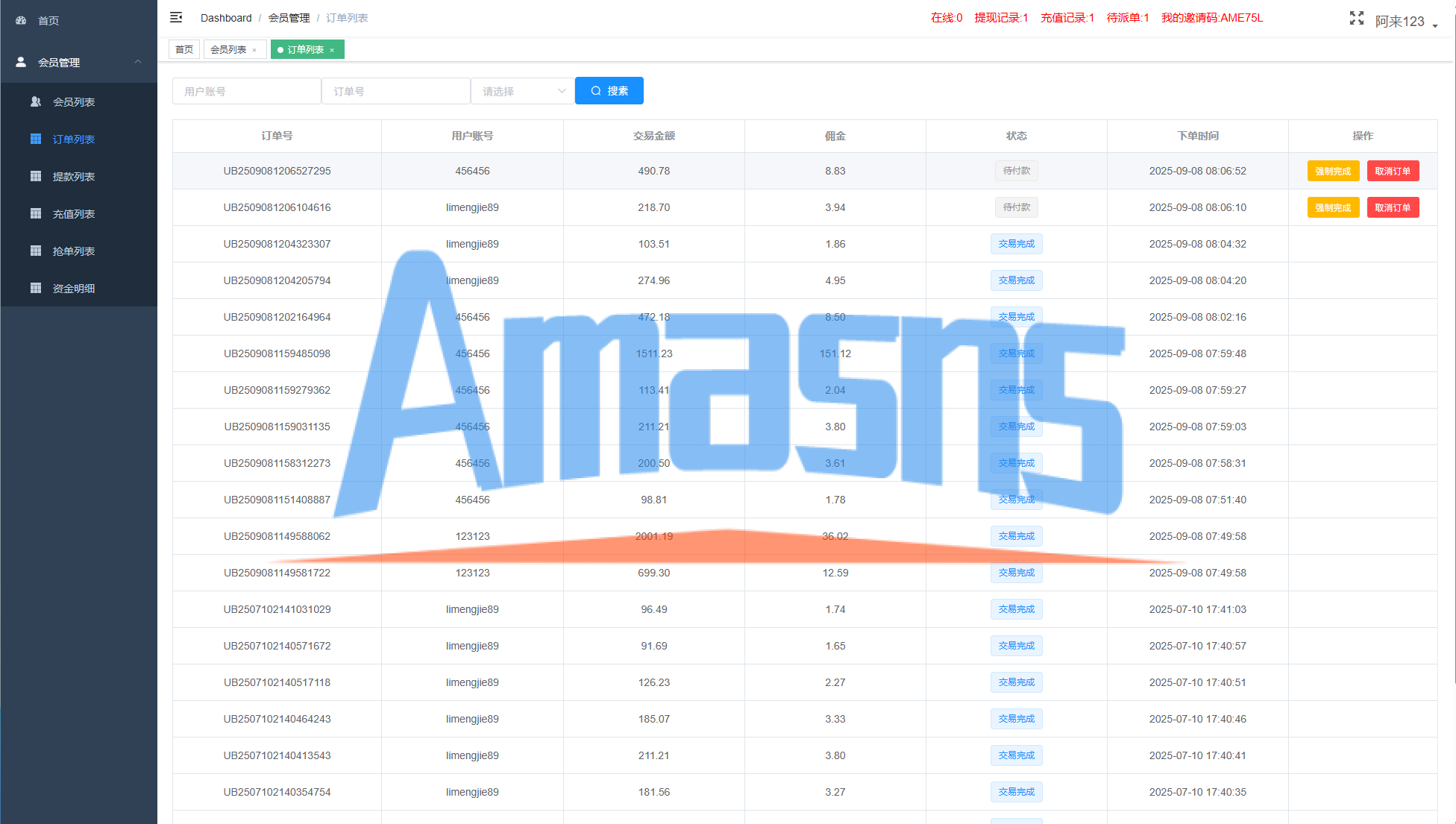
Task: Switch to the 首页 tab
Action: (x=183, y=50)
